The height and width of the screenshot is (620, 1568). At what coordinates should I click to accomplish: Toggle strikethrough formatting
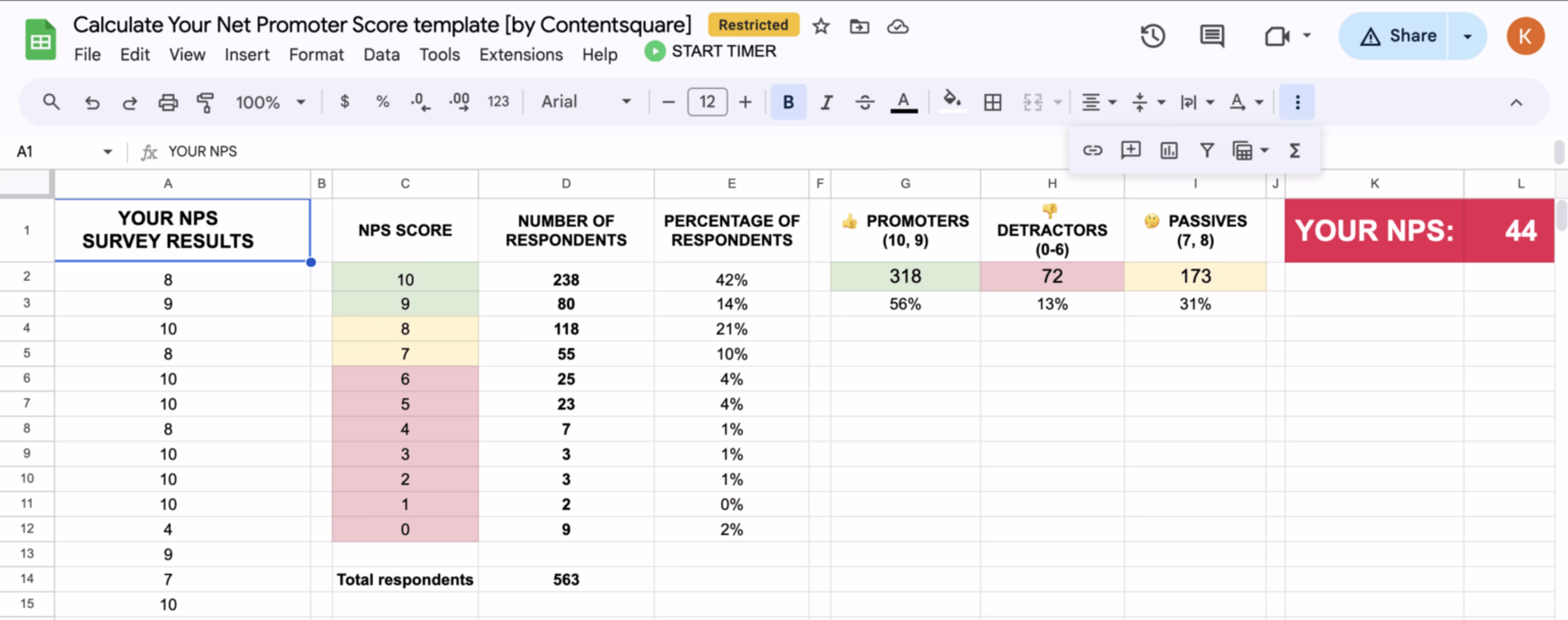(864, 103)
